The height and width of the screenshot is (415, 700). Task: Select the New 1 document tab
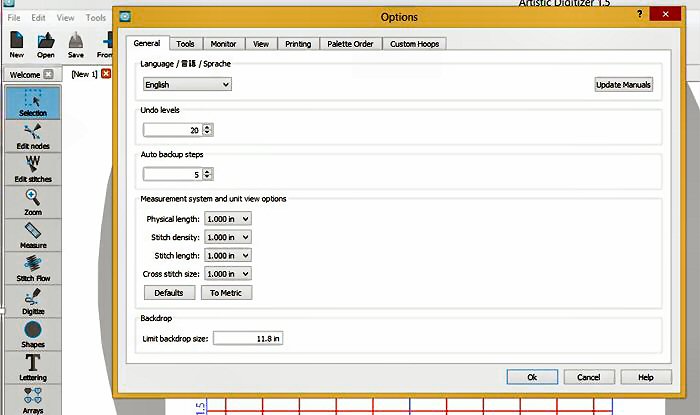85,74
